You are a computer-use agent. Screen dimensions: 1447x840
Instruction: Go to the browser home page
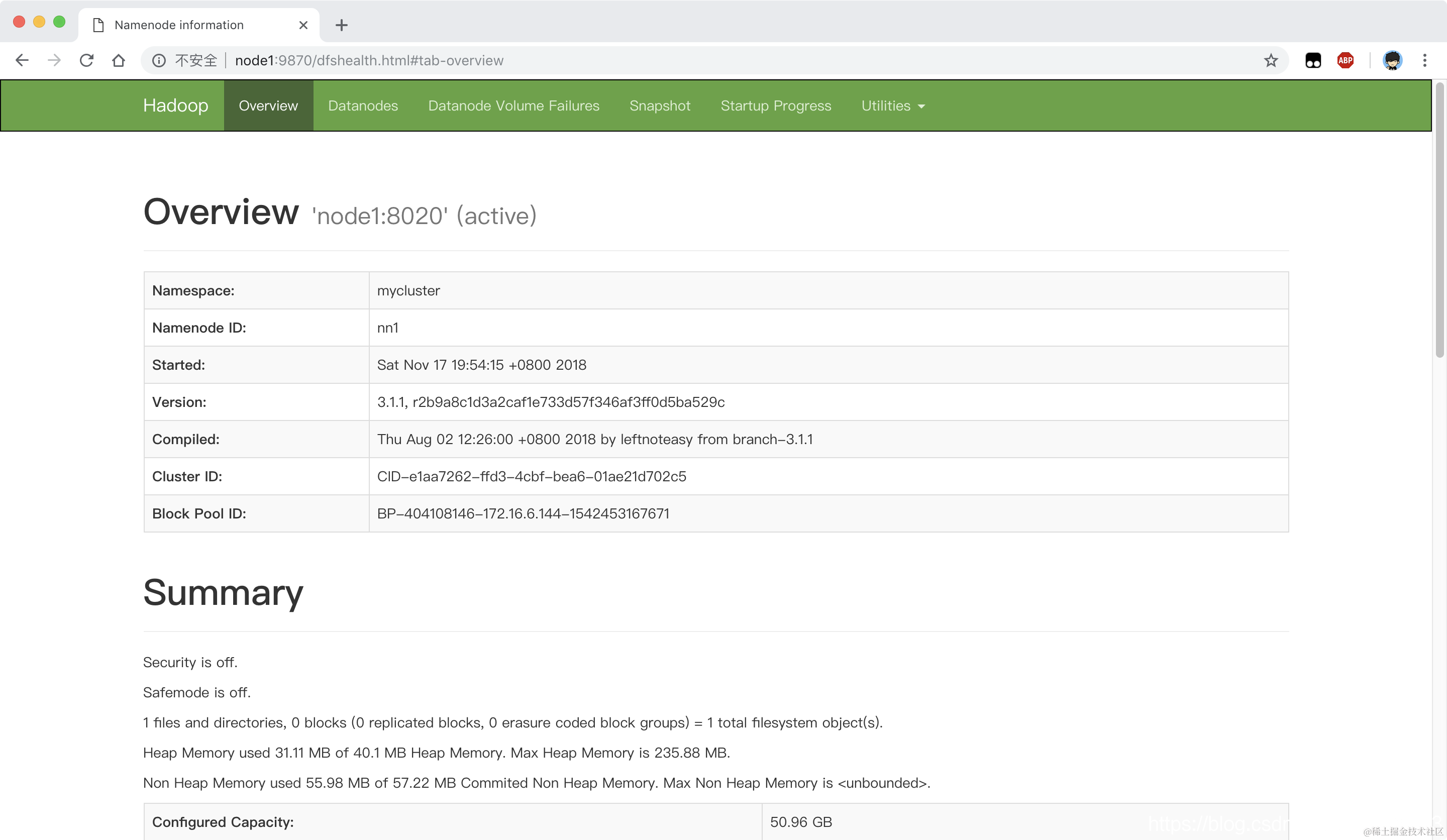pyautogui.click(x=119, y=60)
